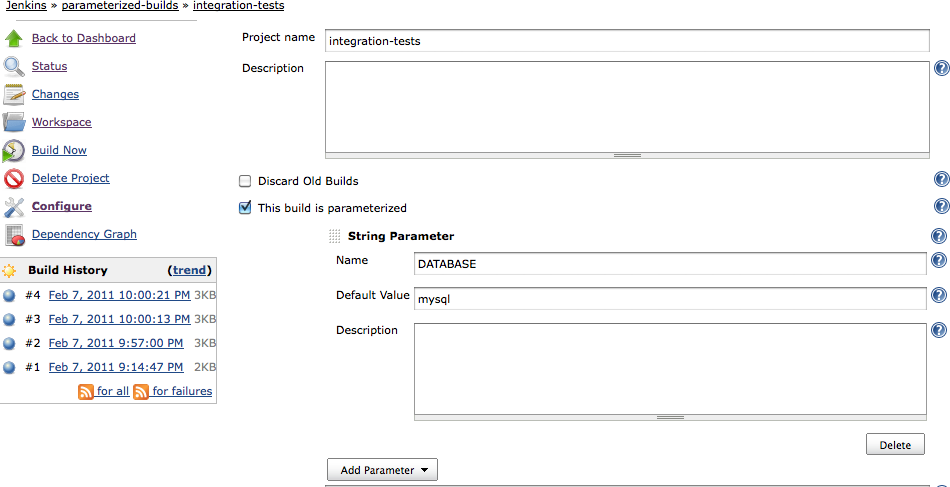Open the 'for all' RSS feed link
The height and width of the screenshot is (487, 950).
113,391
